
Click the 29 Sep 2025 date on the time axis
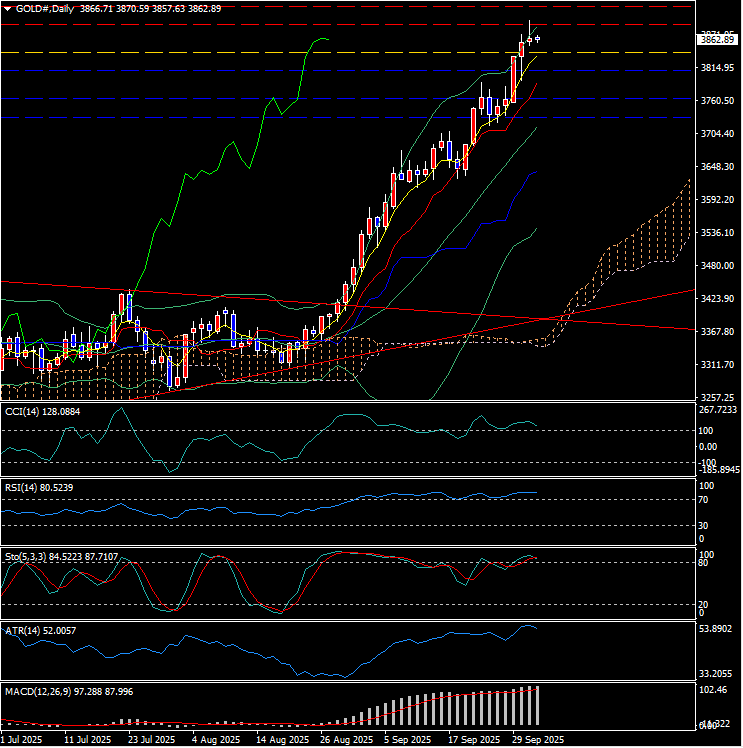(x=536, y=740)
